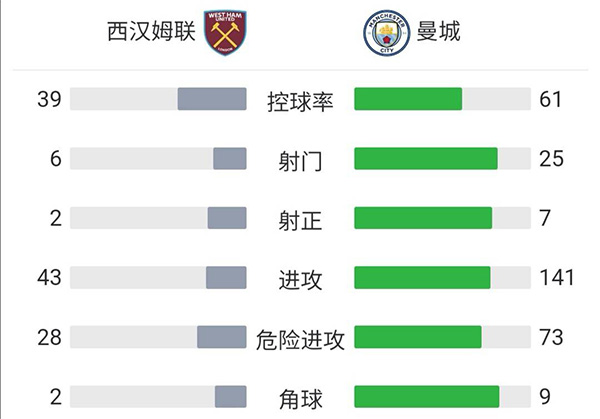Click the dangerous attack value 73
The height and width of the screenshot is (419, 600).
coord(551,338)
